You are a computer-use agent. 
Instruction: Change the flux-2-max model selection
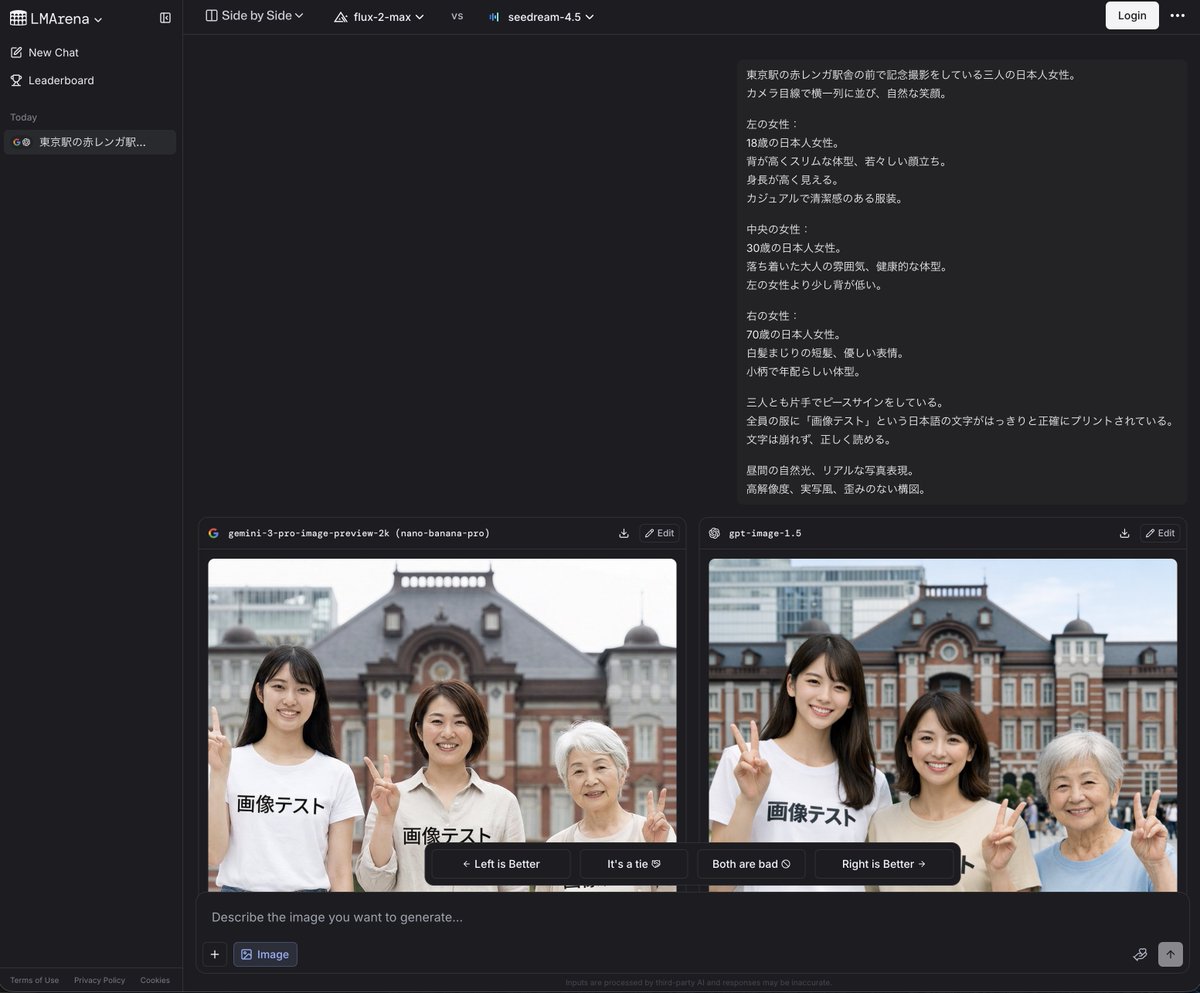tap(379, 16)
